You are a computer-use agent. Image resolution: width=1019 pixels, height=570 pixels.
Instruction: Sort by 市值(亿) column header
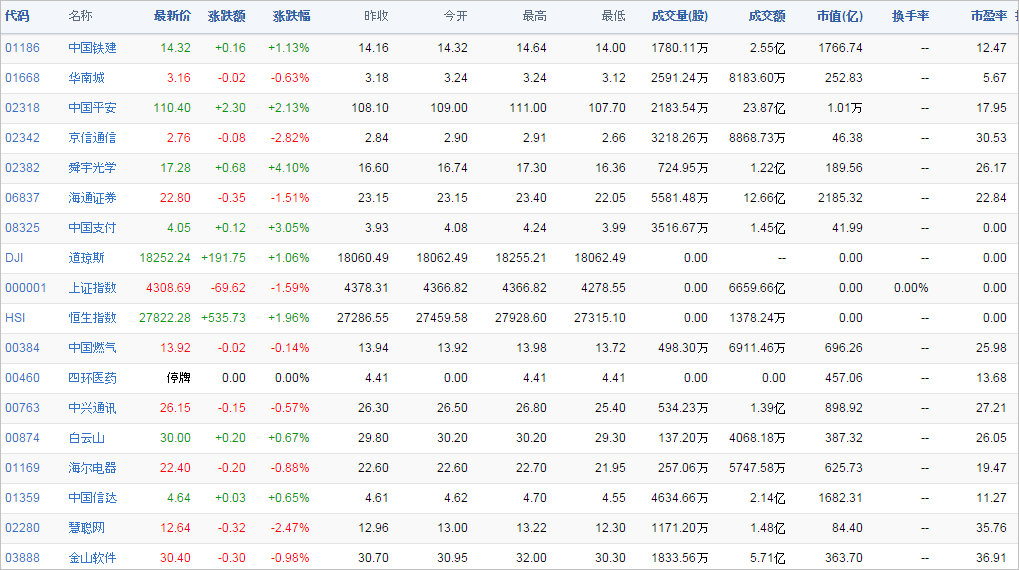coord(840,16)
